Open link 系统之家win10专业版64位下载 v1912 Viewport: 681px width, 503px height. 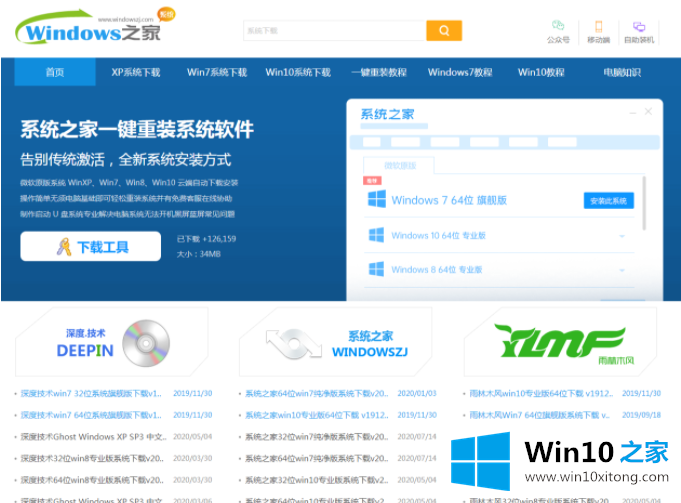[317, 415]
